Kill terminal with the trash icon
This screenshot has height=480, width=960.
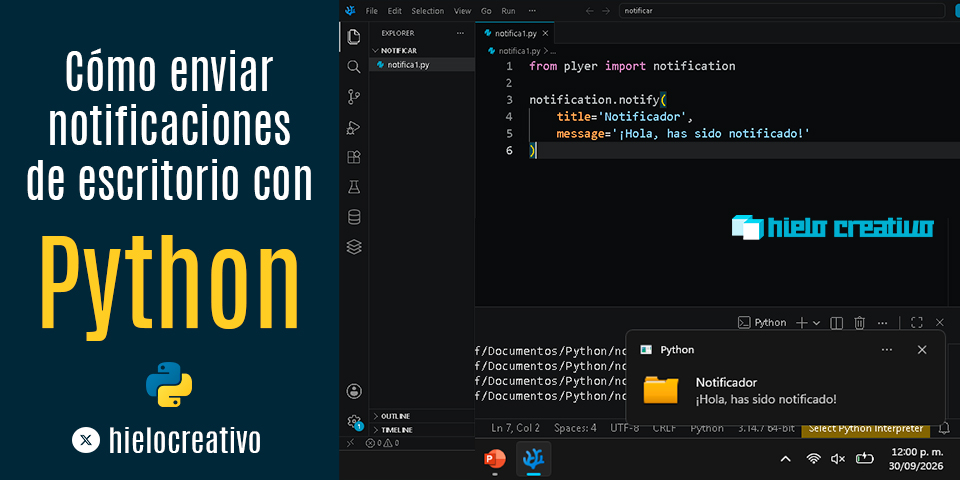[x=860, y=323]
